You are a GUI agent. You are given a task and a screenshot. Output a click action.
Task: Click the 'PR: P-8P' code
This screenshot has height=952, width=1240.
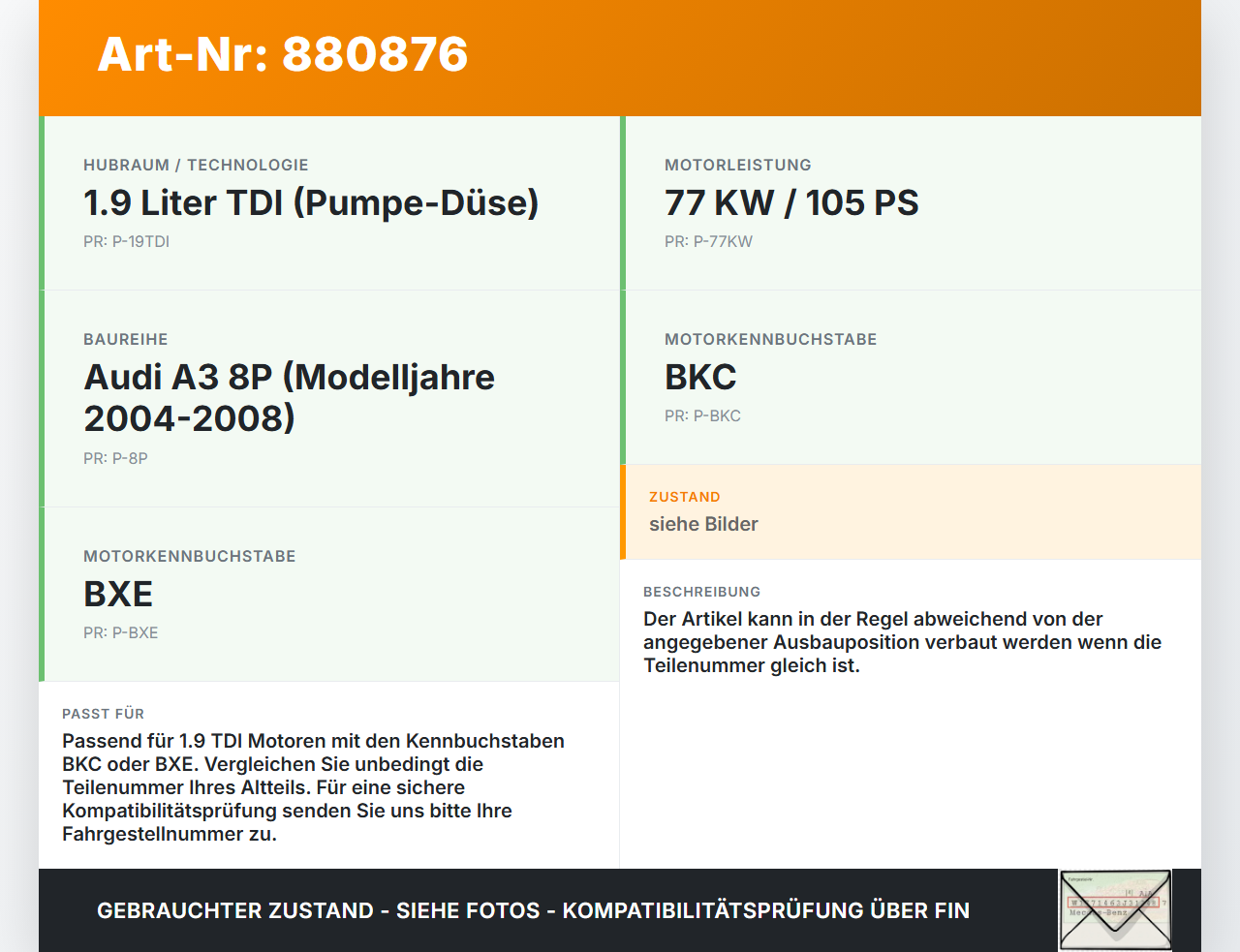click(x=115, y=458)
